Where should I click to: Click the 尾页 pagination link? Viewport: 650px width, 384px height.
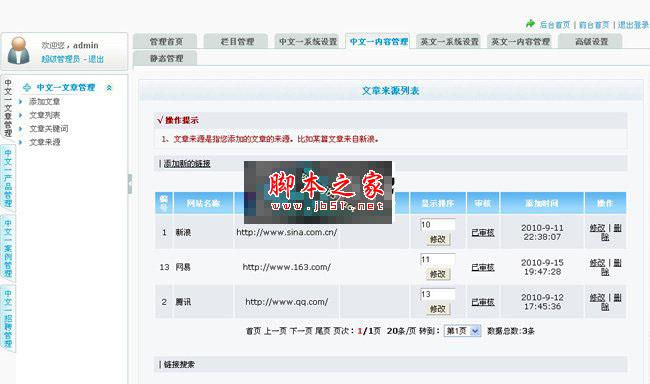point(323,331)
